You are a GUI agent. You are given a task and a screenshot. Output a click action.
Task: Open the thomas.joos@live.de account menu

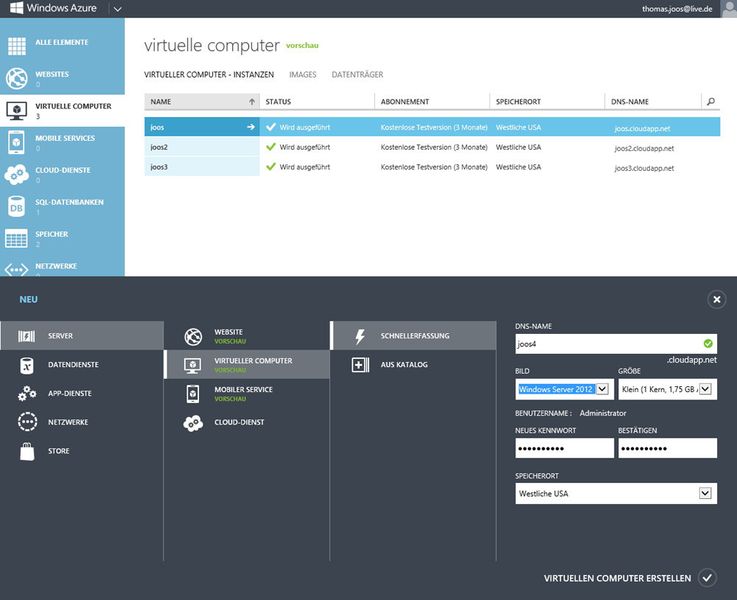[677, 9]
